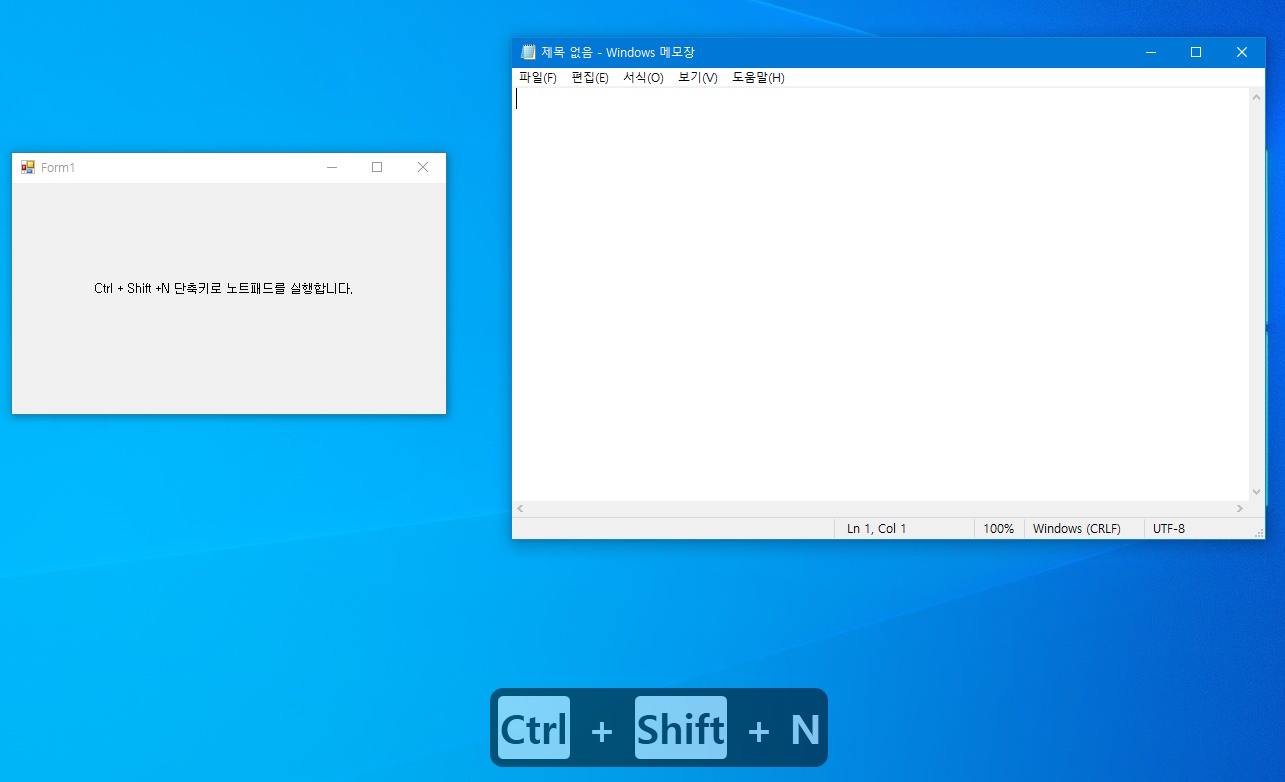
Task: Click the Notepad vertical scrollbar up arrow
Action: (1257, 97)
